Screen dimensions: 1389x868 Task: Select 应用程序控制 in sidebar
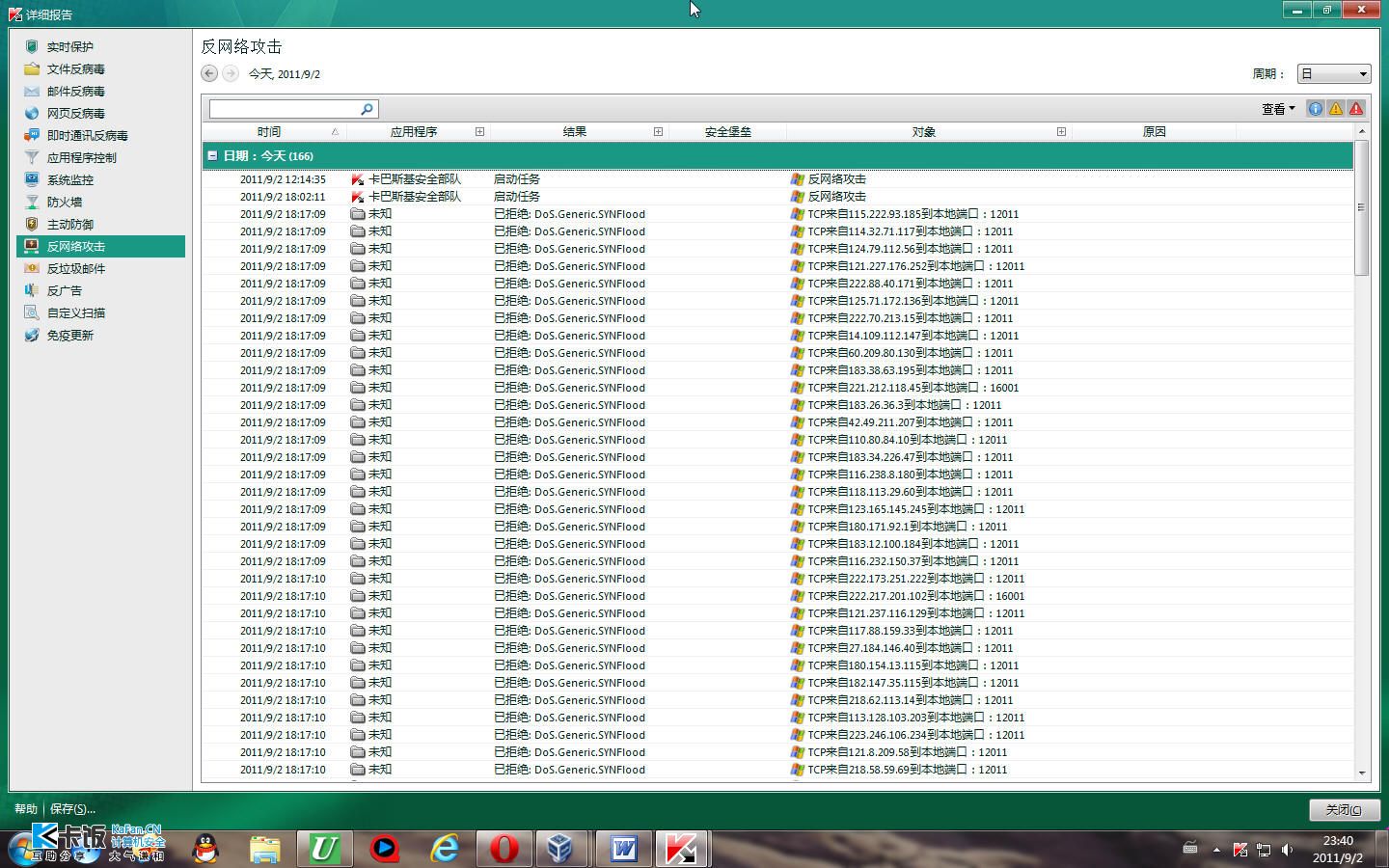(81, 157)
